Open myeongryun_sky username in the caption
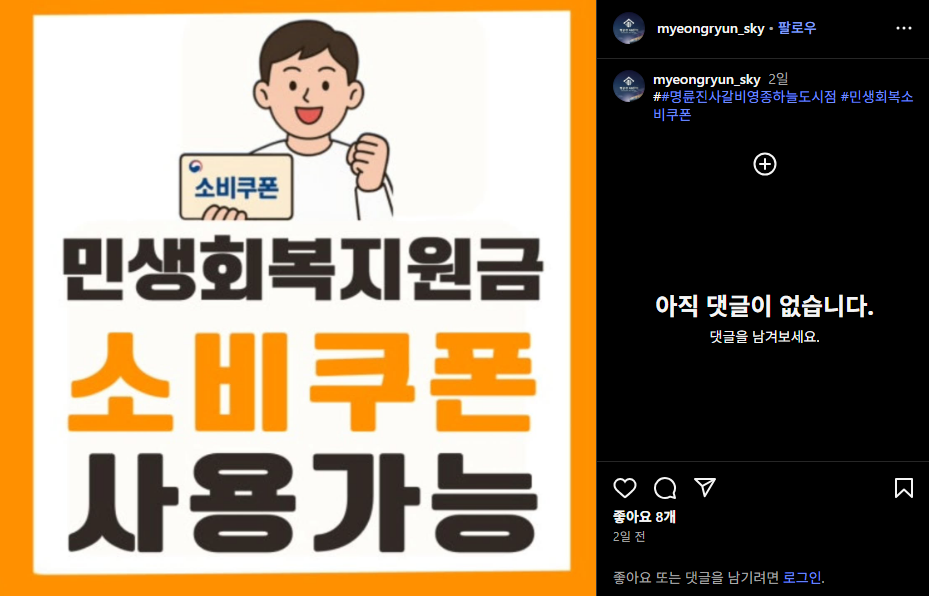The height and width of the screenshot is (596, 929). pos(706,79)
